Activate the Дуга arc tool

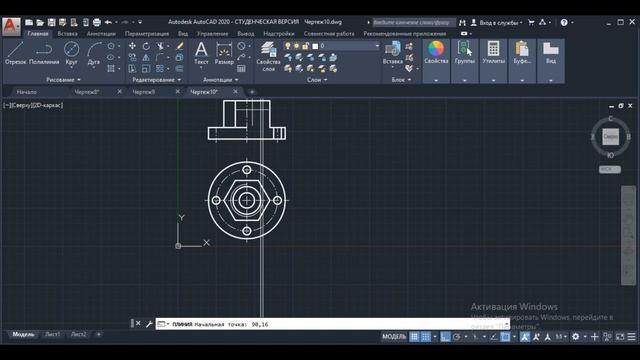94,53
